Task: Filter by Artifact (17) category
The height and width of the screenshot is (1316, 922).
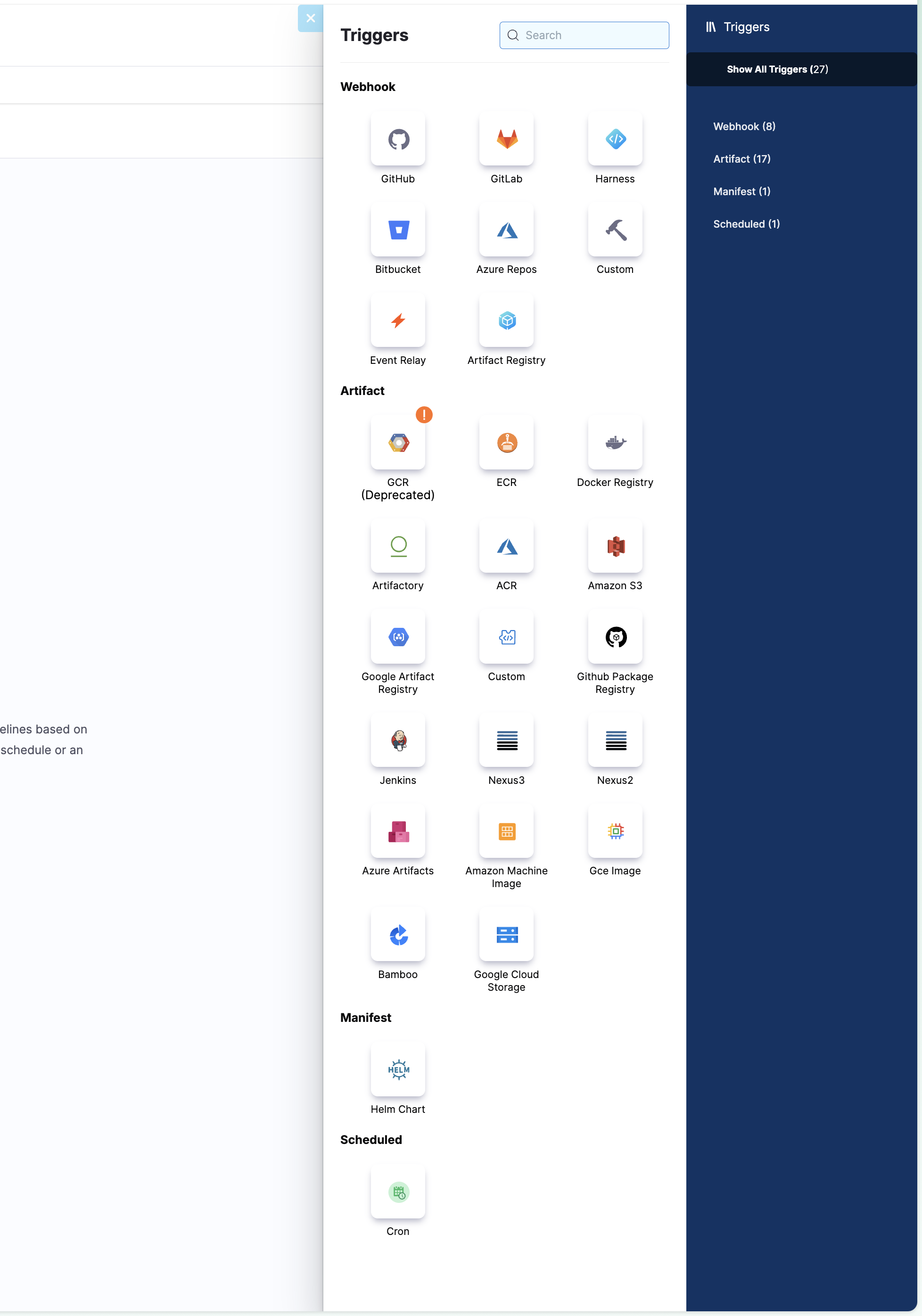Action: (741, 159)
